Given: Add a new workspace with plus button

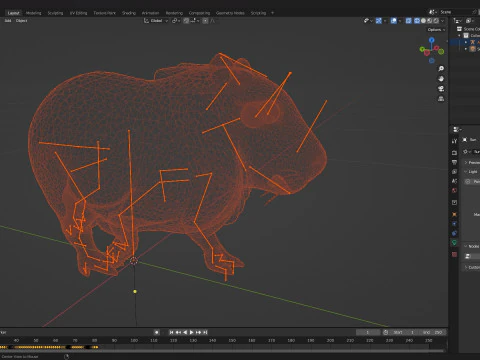Looking at the screenshot, I should pos(272,13).
